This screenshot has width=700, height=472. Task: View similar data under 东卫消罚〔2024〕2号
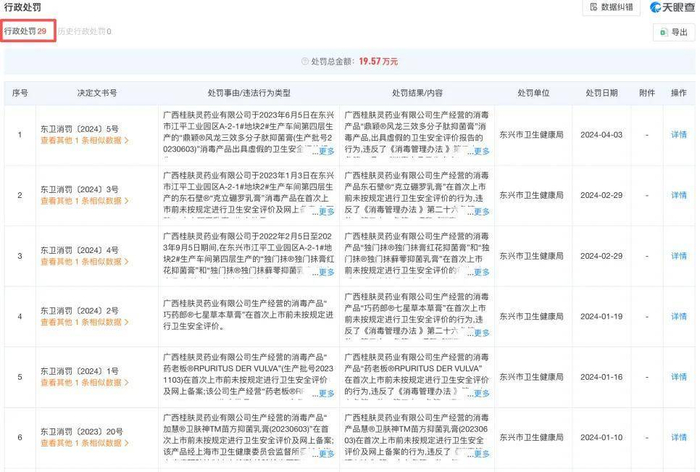click(x=84, y=322)
